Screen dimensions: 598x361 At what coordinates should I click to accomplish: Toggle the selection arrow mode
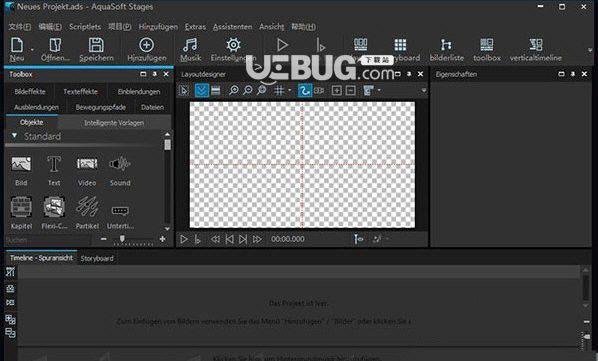tap(184, 90)
